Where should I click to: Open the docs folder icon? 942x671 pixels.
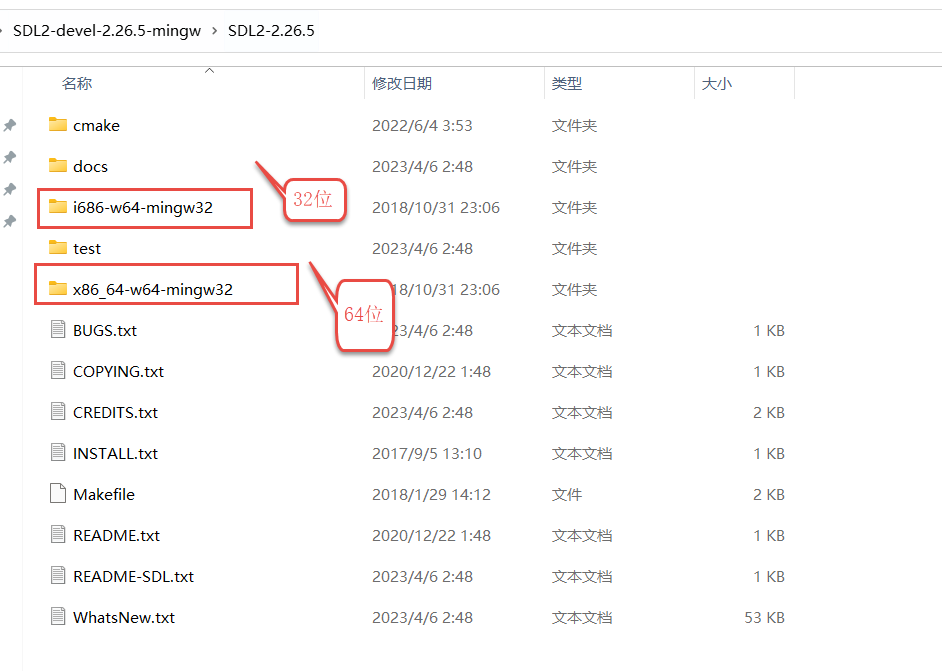pyautogui.click(x=60, y=165)
